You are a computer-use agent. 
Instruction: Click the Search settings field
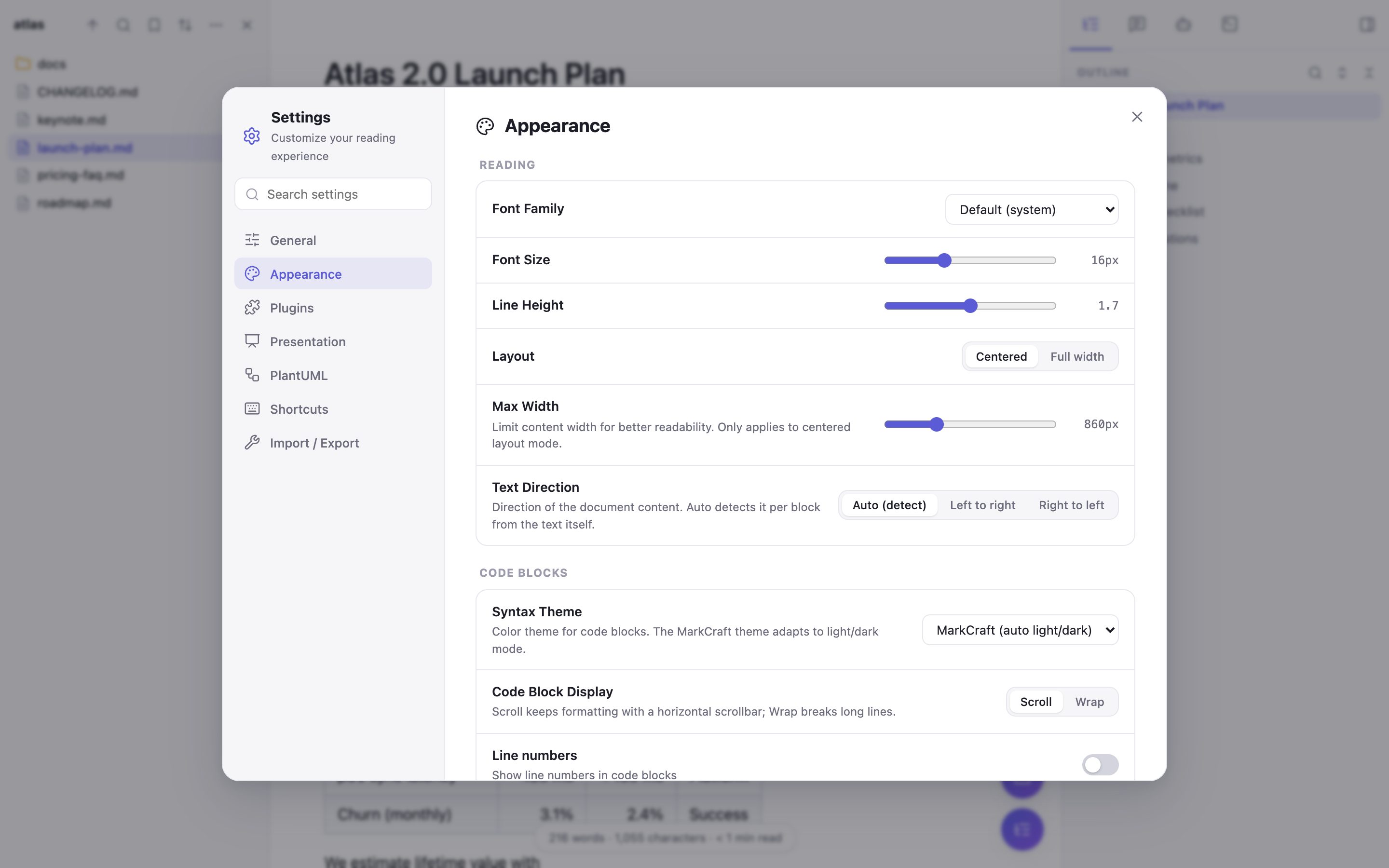click(x=333, y=194)
